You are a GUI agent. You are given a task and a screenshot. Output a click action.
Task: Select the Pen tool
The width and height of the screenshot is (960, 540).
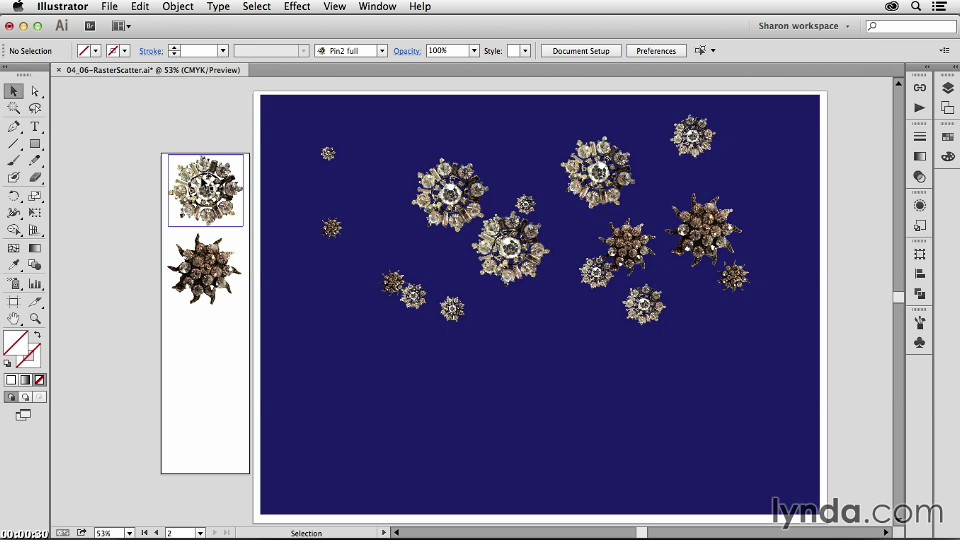pyautogui.click(x=13, y=127)
